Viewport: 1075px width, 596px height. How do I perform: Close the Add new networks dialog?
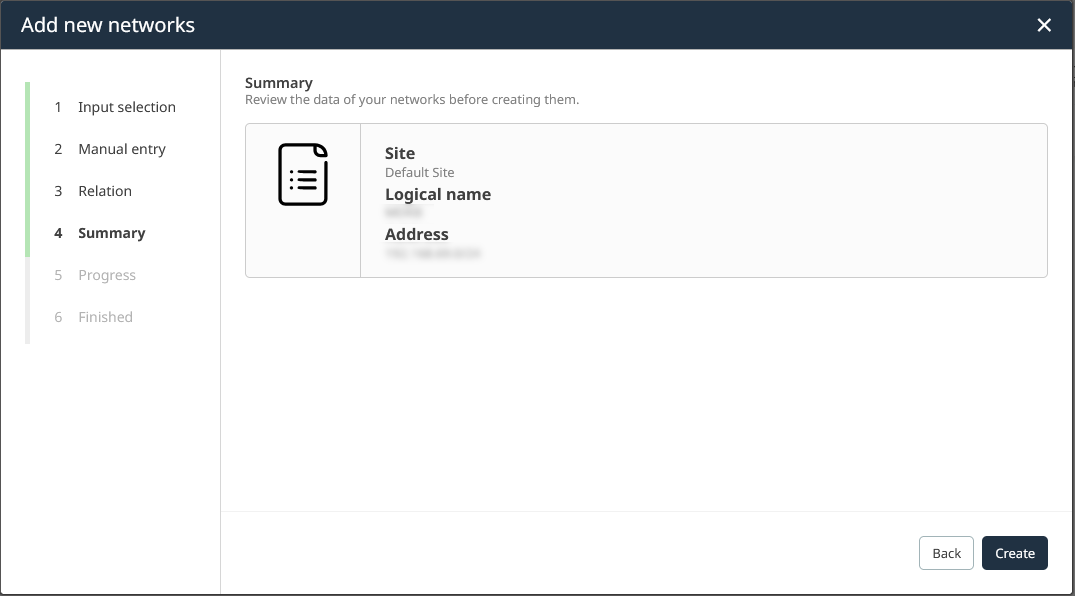(x=1044, y=25)
